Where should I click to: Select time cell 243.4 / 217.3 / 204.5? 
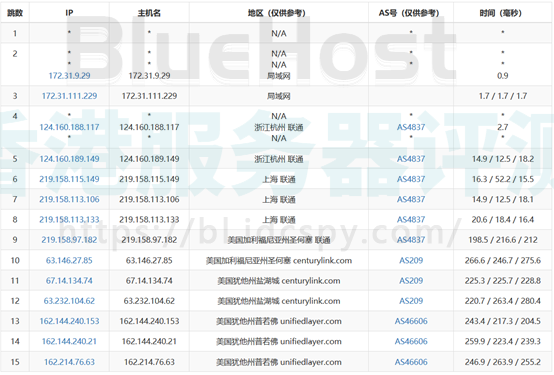click(x=503, y=321)
